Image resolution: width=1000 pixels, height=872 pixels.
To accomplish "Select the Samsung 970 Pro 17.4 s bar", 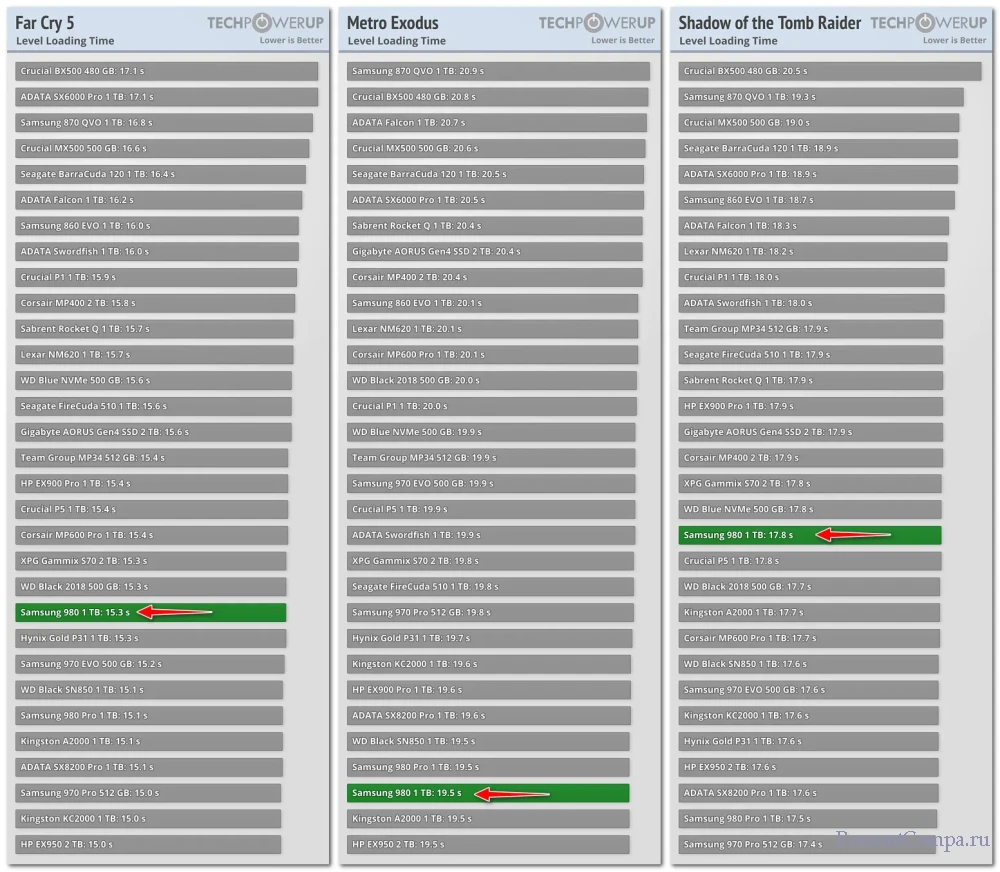I will pos(807,845).
